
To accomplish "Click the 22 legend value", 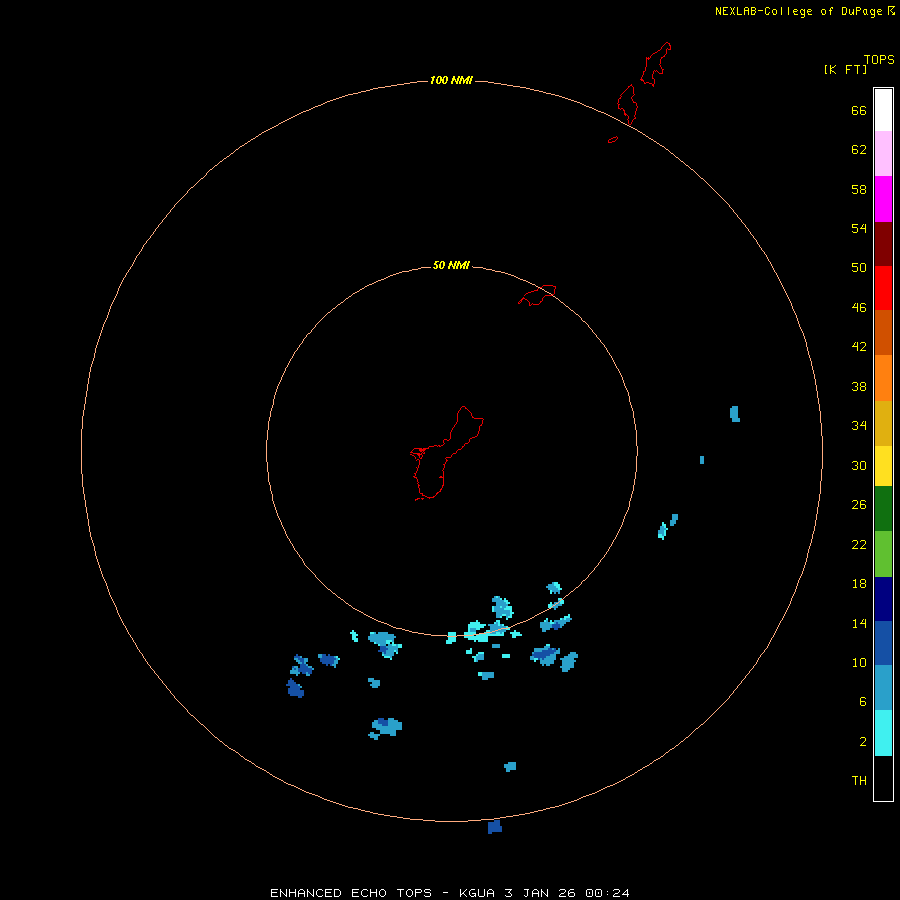I will pyautogui.click(x=859, y=545).
